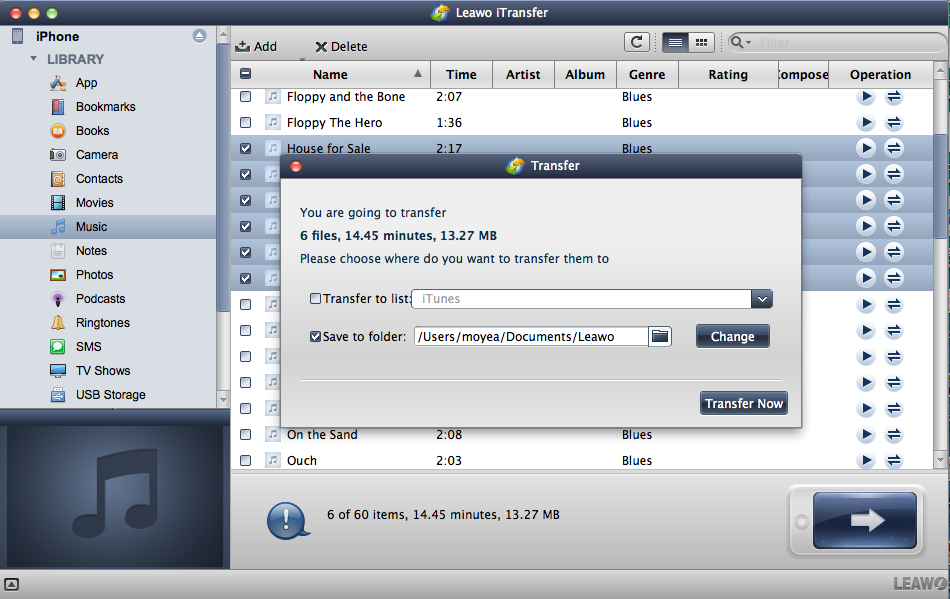The width and height of the screenshot is (950, 599).
Task: Browse folder icon beside save path
Action: pyautogui.click(x=659, y=337)
